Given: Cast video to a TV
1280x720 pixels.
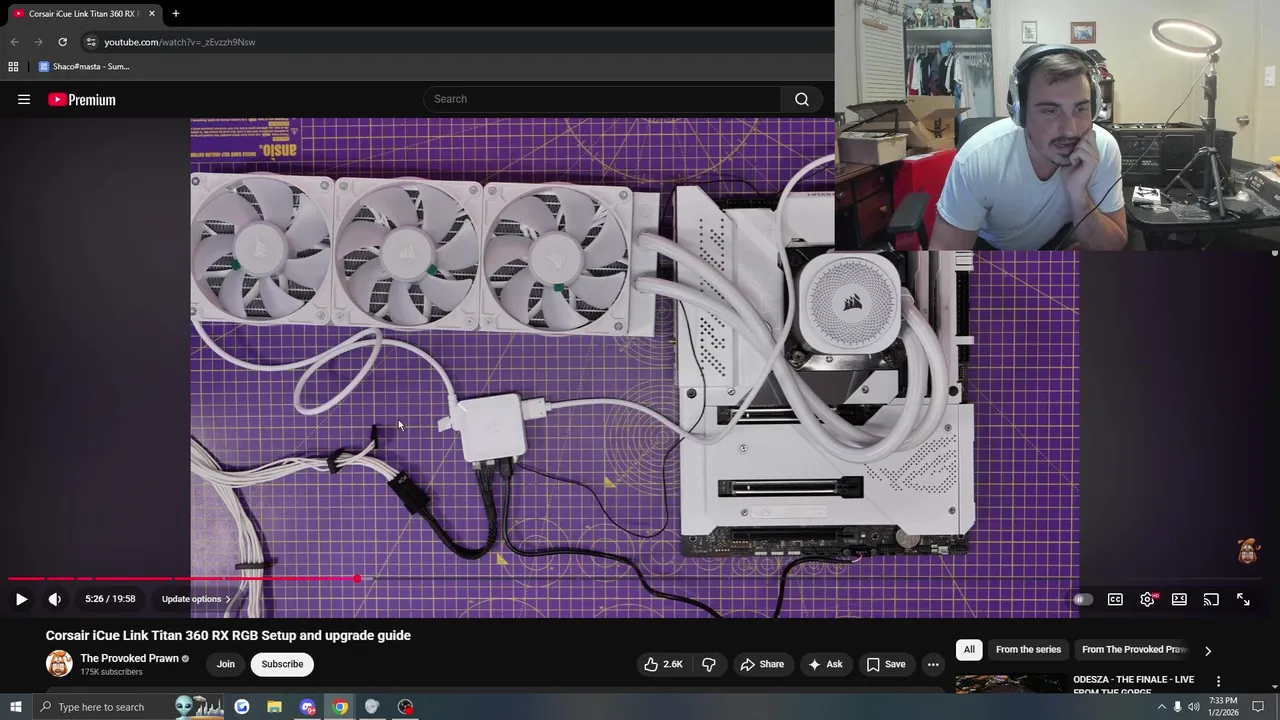Looking at the screenshot, I should (x=1211, y=599).
